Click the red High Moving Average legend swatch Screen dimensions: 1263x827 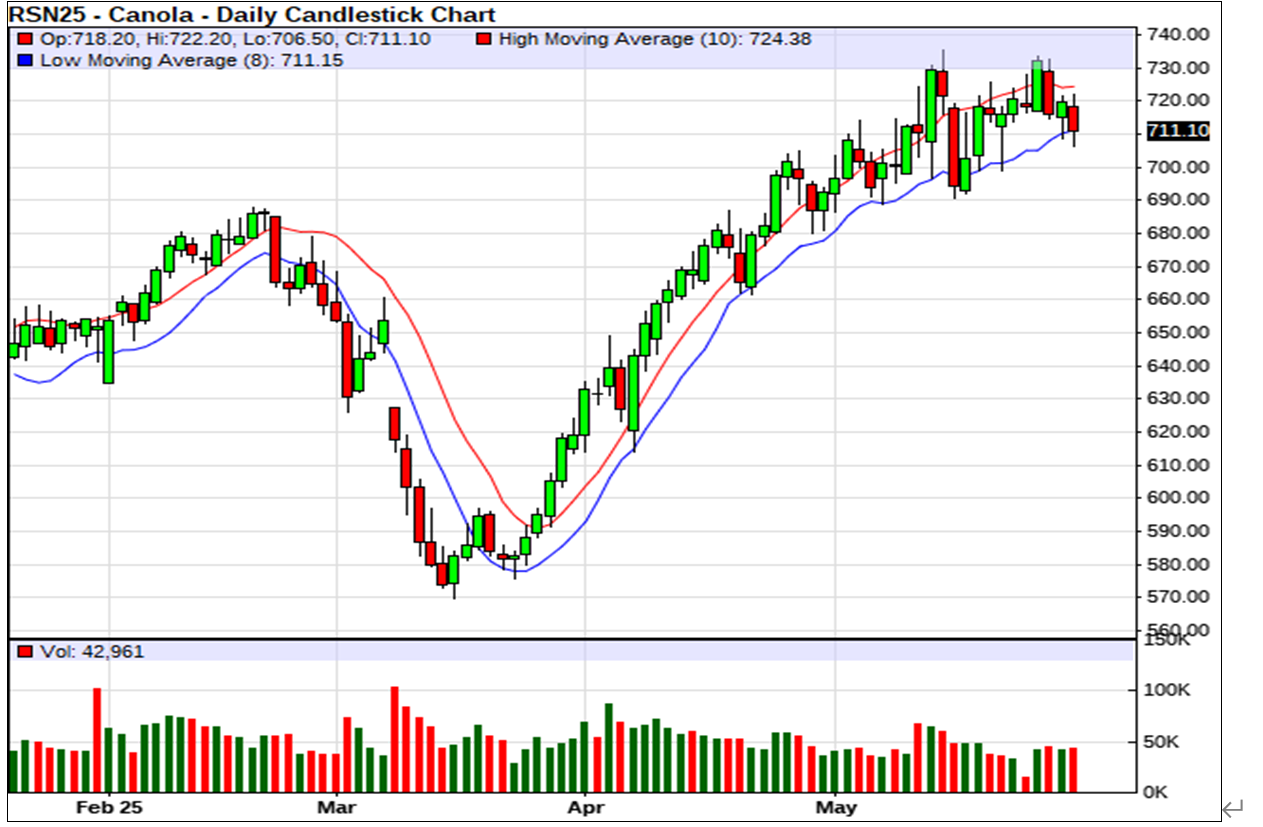(x=484, y=40)
